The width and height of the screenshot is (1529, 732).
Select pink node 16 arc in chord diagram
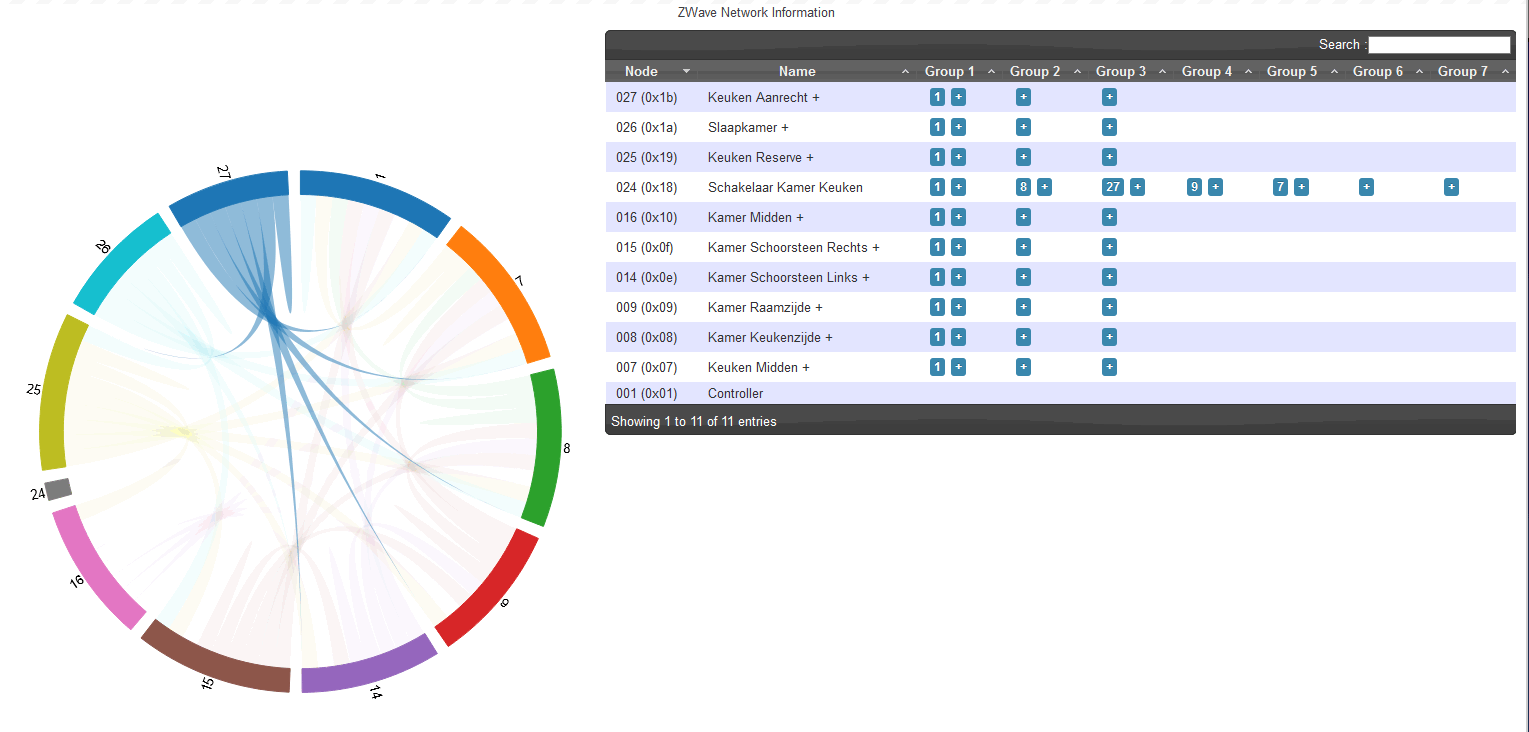pyautogui.click(x=94, y=570)
